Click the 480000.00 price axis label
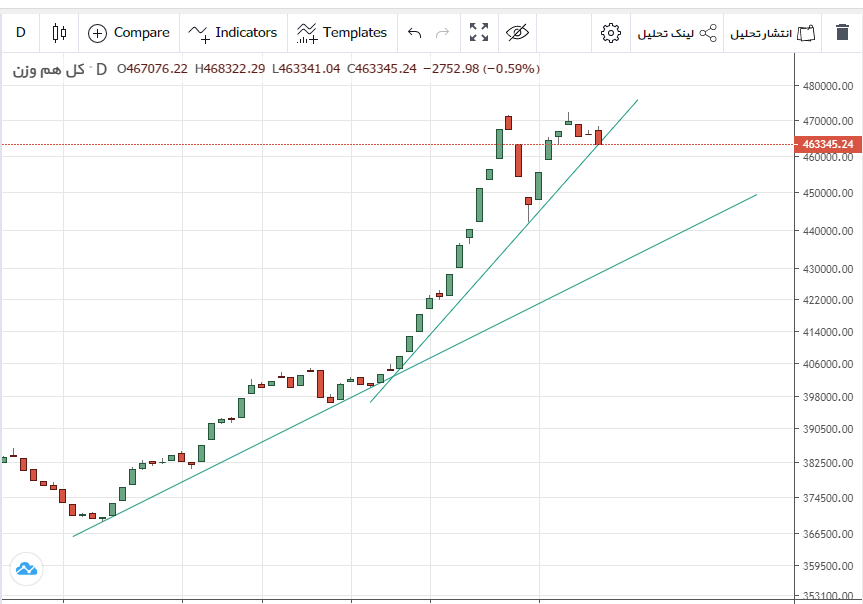863x604 pixels. (x=828, y=86)
